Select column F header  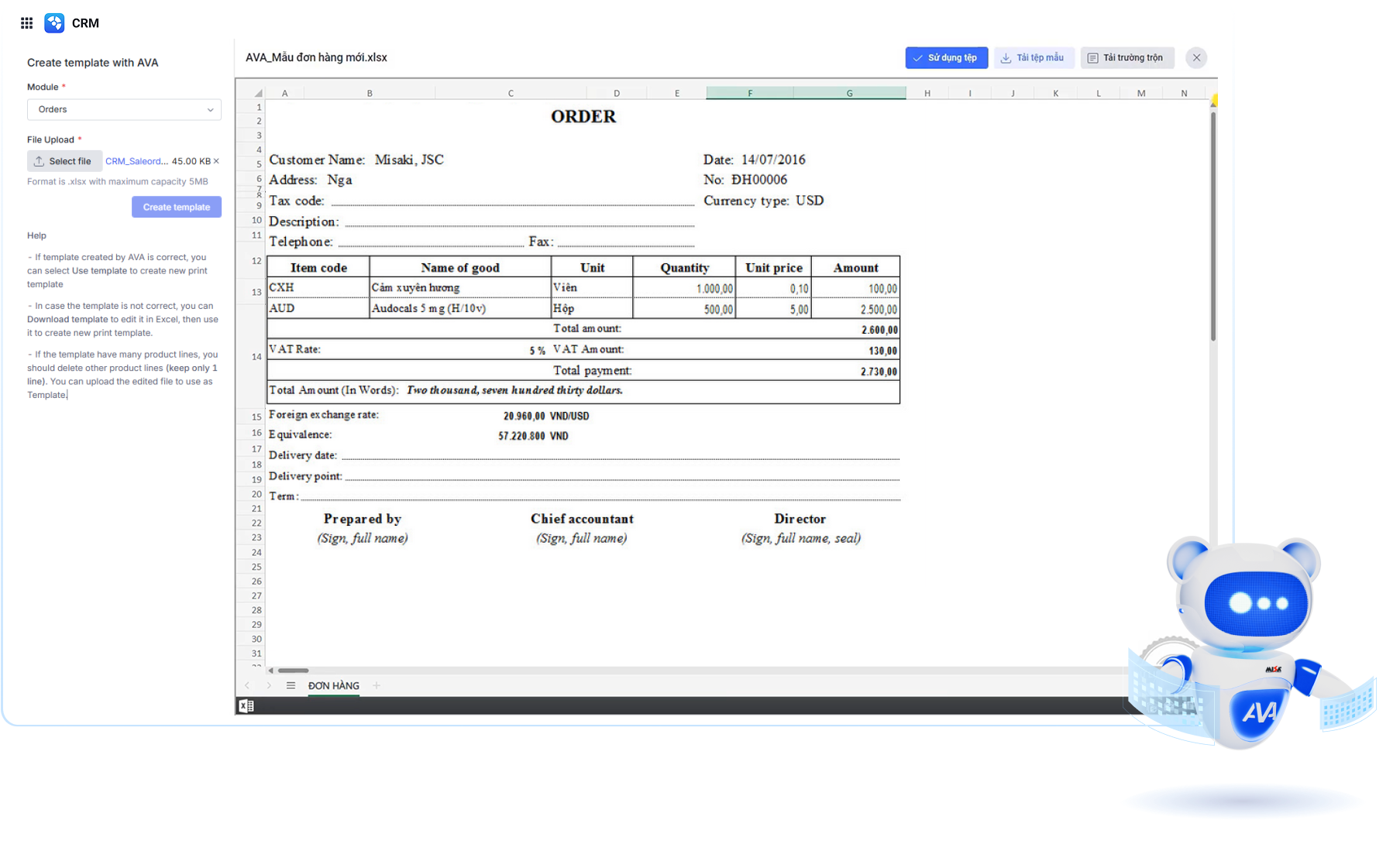(x=749, y=93)
